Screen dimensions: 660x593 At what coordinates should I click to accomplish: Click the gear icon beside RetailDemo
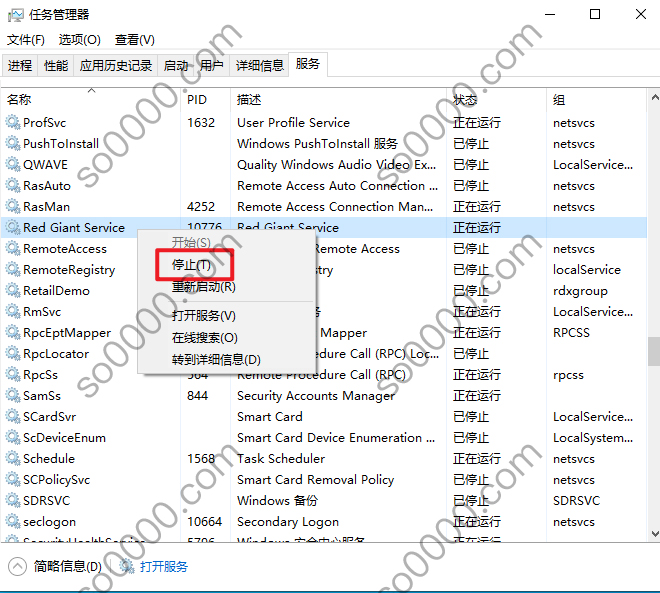point(13,291)
